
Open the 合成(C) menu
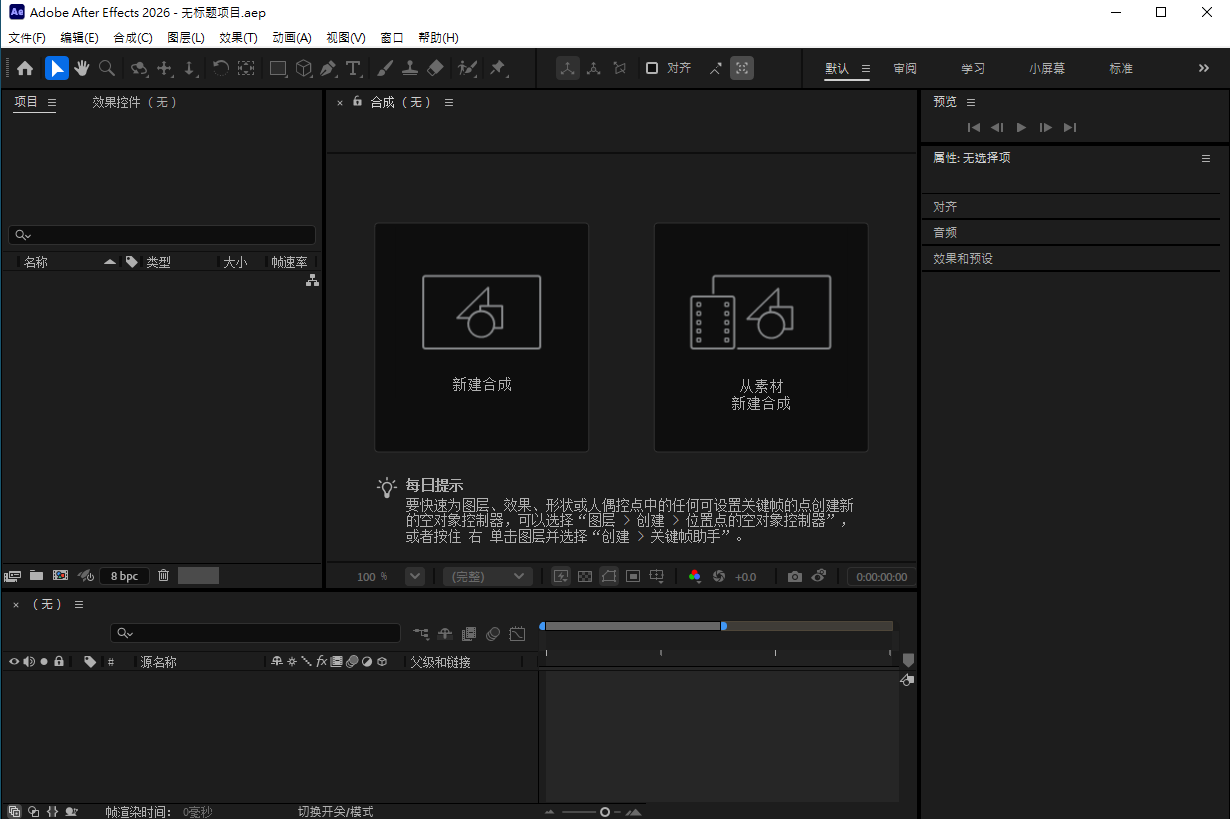point(133,37)
